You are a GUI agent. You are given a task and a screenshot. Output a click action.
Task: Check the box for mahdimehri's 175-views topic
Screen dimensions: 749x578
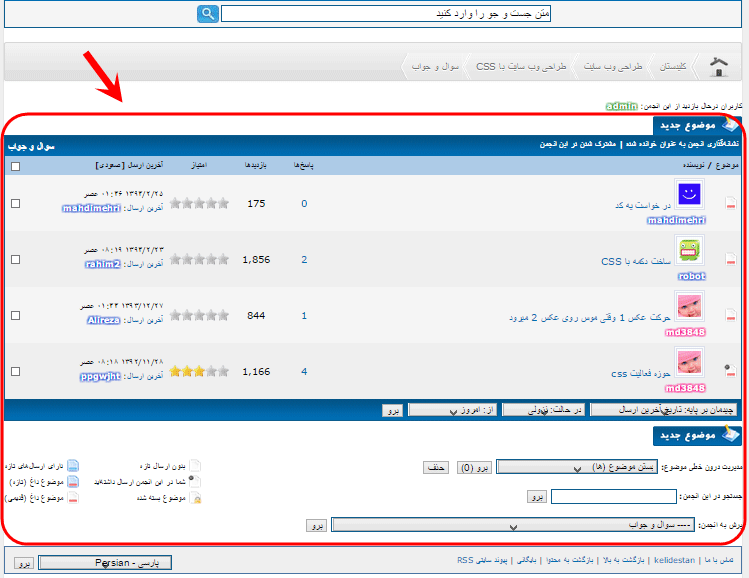(x=15, y=203)
